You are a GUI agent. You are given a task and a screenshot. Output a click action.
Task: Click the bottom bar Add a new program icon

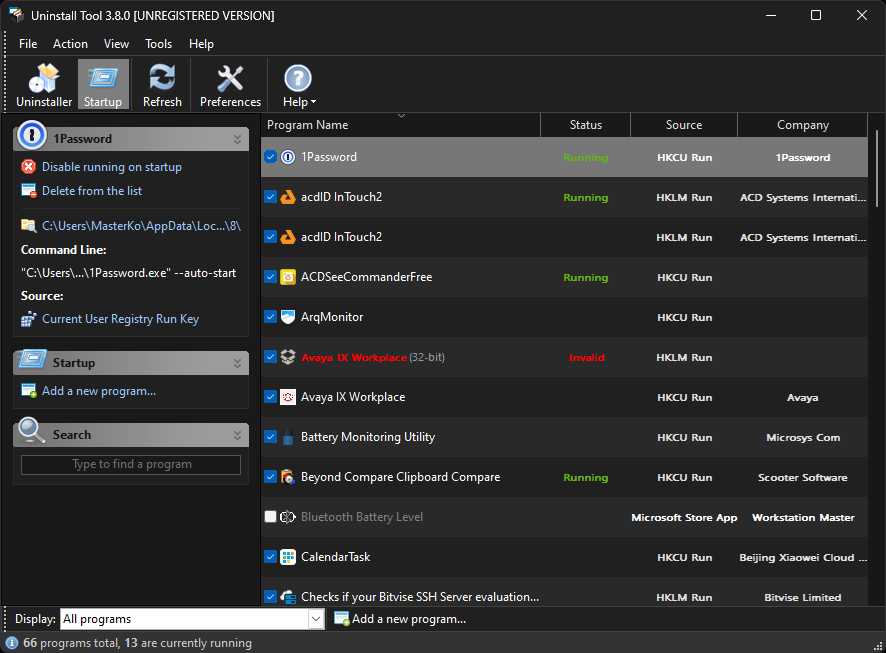341,619
